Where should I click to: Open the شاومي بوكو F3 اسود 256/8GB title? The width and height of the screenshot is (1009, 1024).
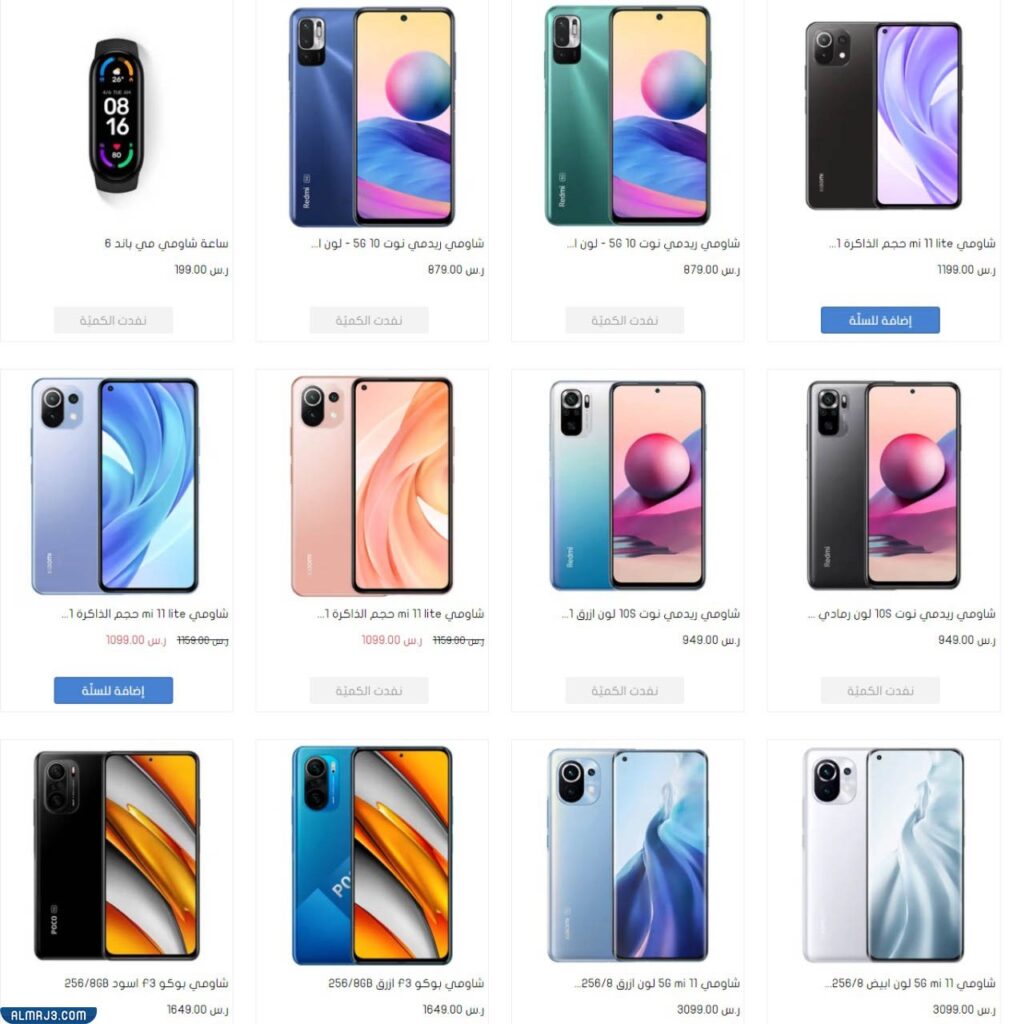click(146, 983)
